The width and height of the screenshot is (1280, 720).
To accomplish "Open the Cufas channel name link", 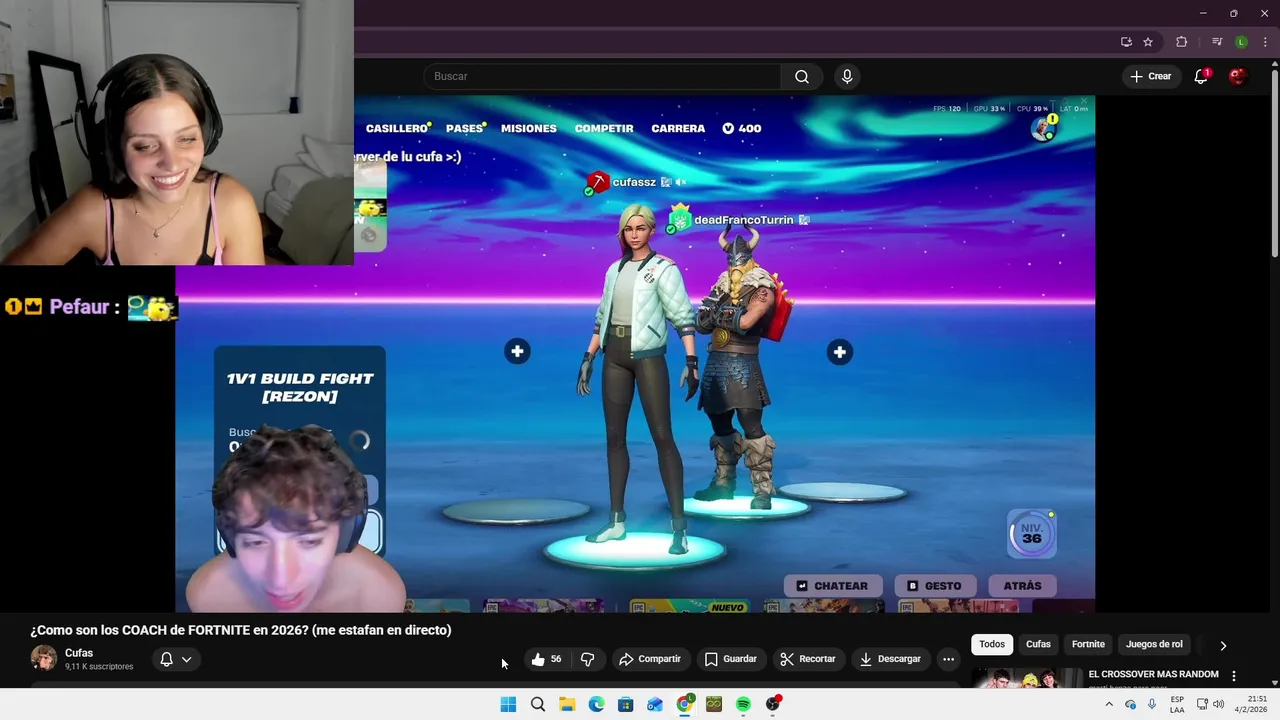I will 79,653.
